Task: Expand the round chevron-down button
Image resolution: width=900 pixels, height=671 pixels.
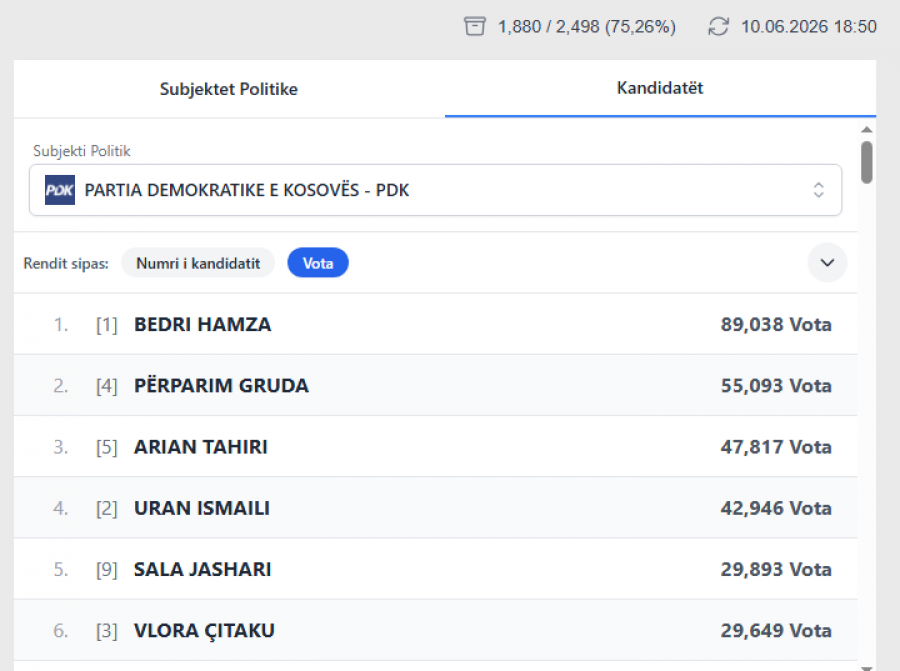Action: point(827,263)
